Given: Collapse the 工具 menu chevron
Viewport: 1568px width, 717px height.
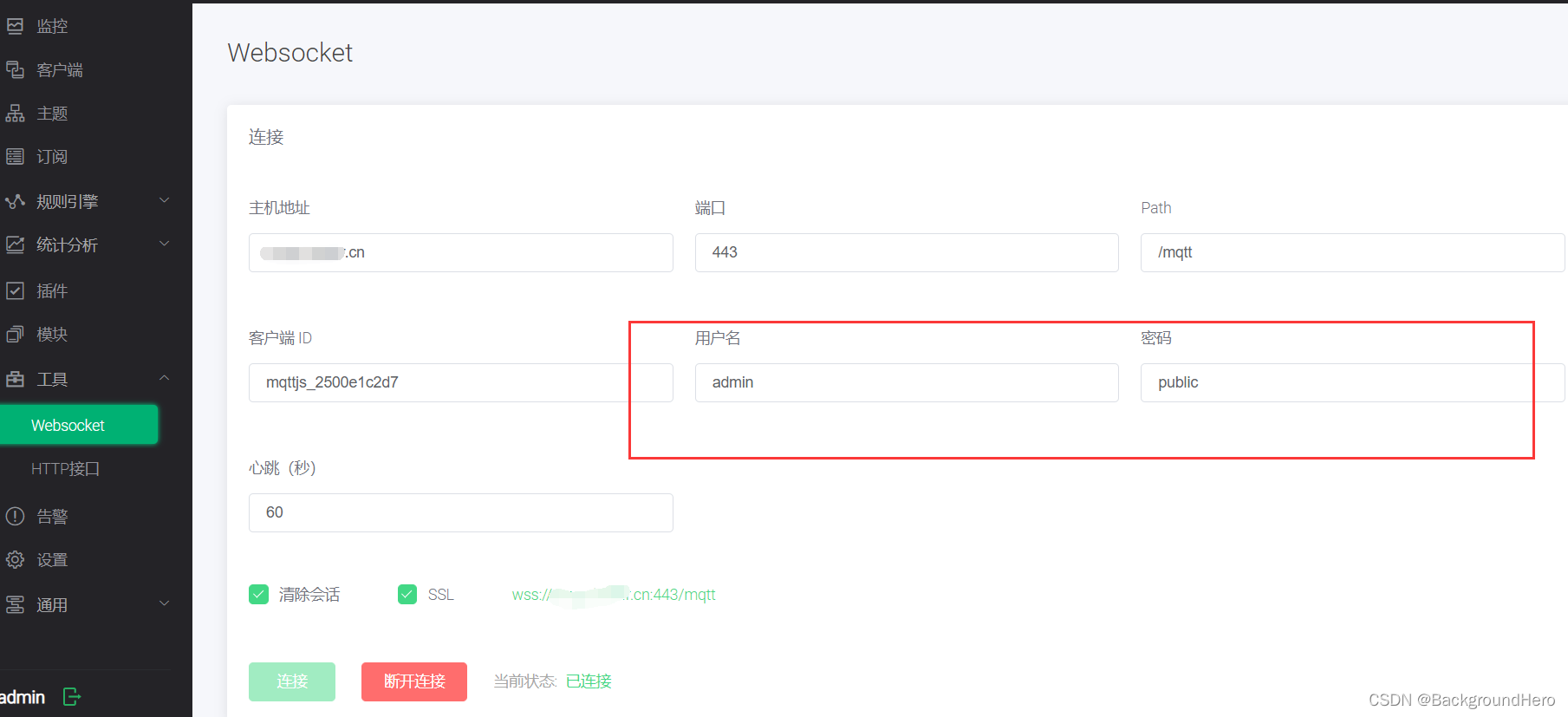Looking at the screenshot, I should coord(165,378).
